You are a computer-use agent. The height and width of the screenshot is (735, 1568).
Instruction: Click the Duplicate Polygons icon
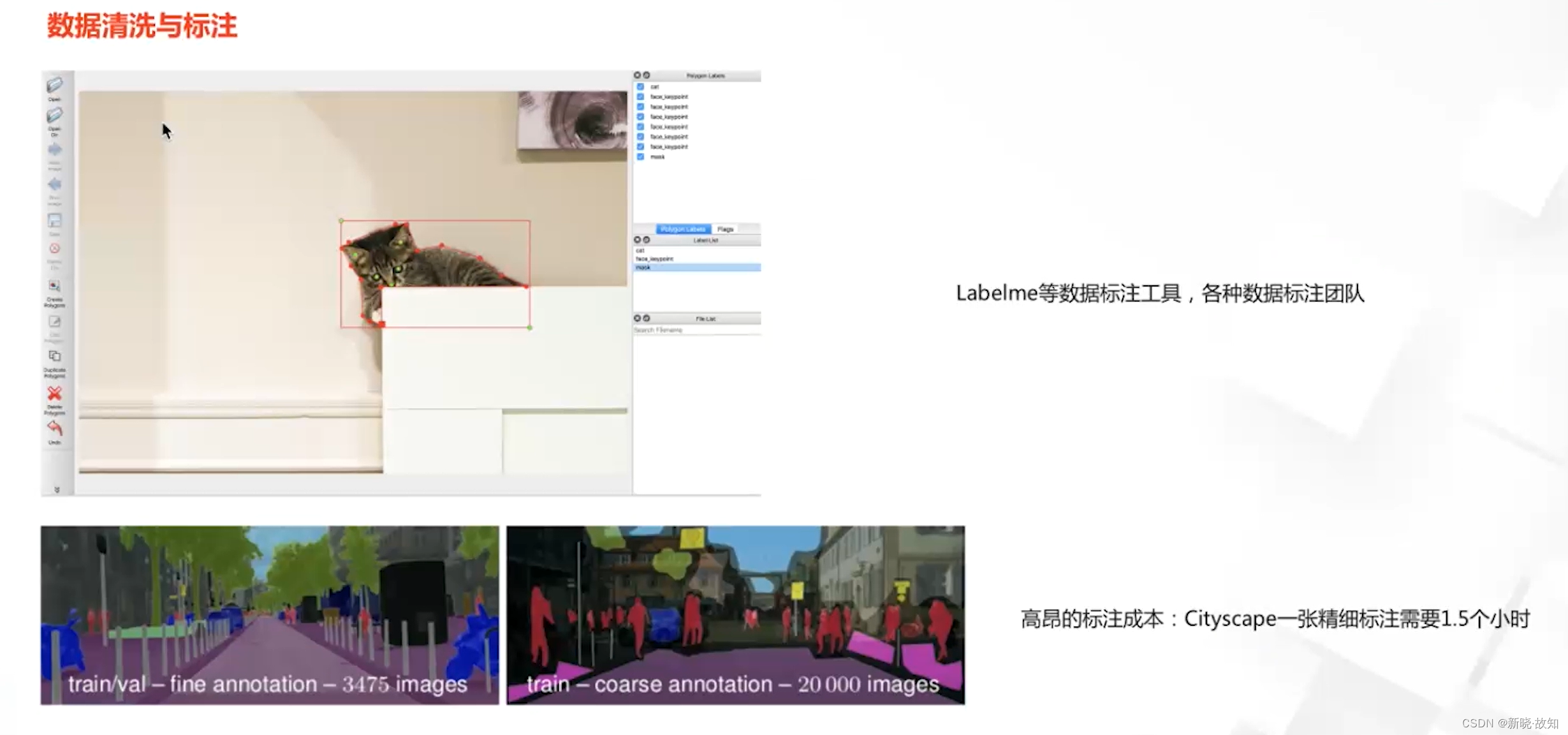click(55, 357)
